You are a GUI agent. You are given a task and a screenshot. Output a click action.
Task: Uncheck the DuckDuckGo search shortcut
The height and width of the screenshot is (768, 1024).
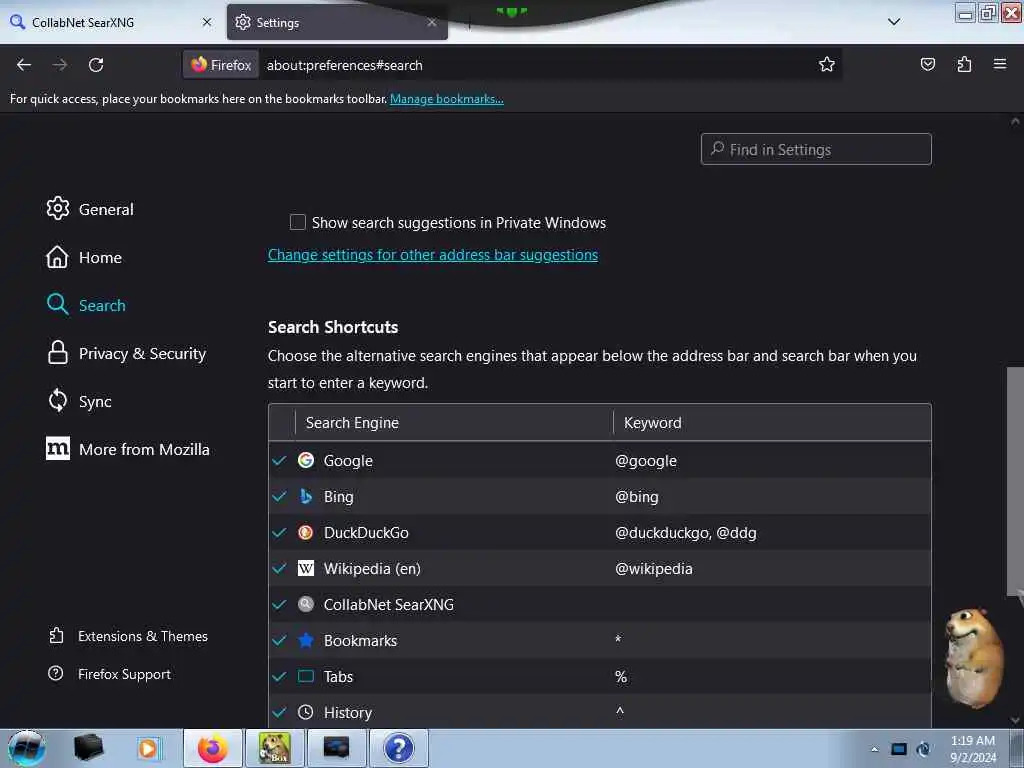[x=280, y=532]
